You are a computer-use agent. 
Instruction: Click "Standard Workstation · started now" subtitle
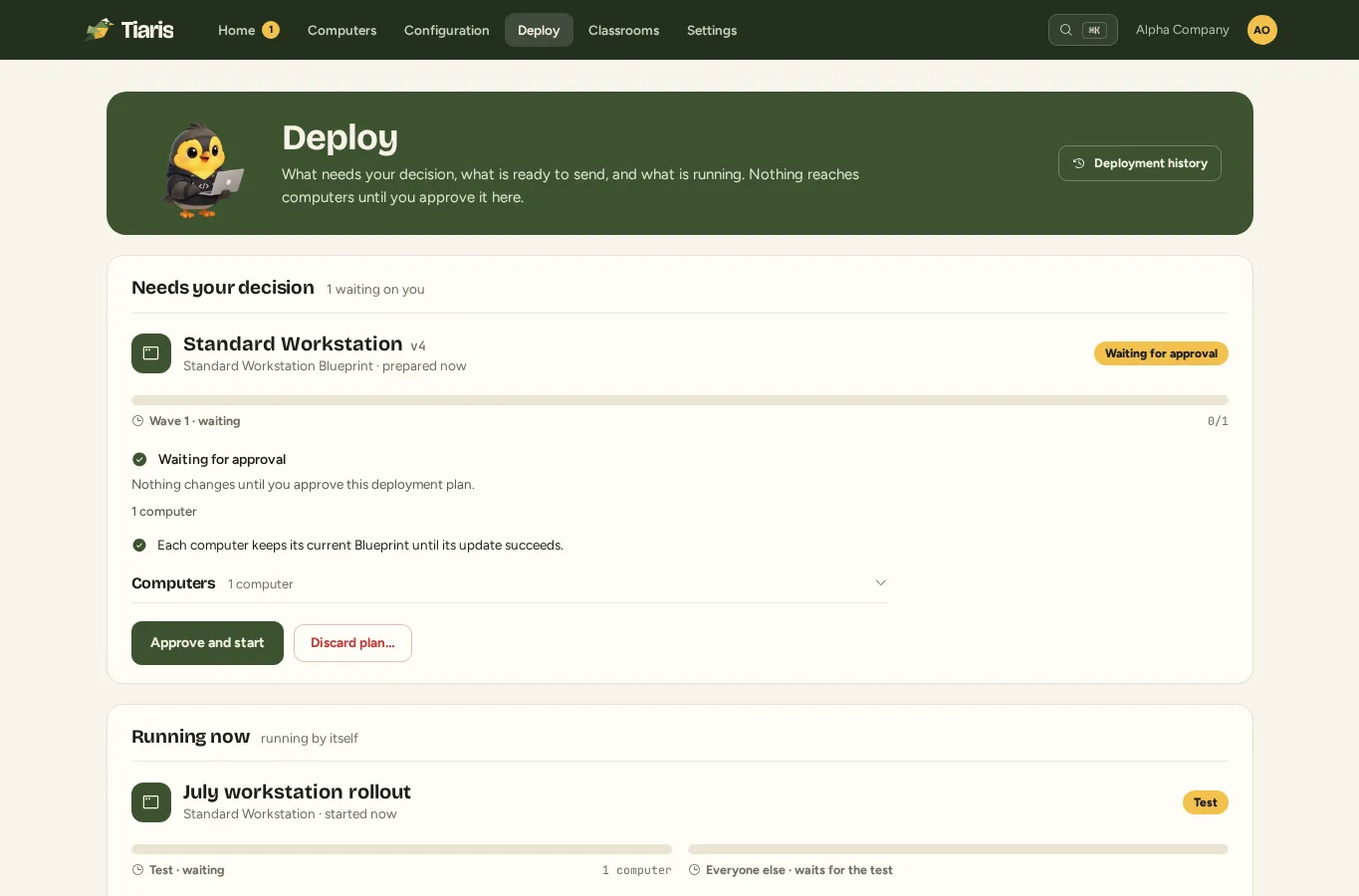point(290,814)
